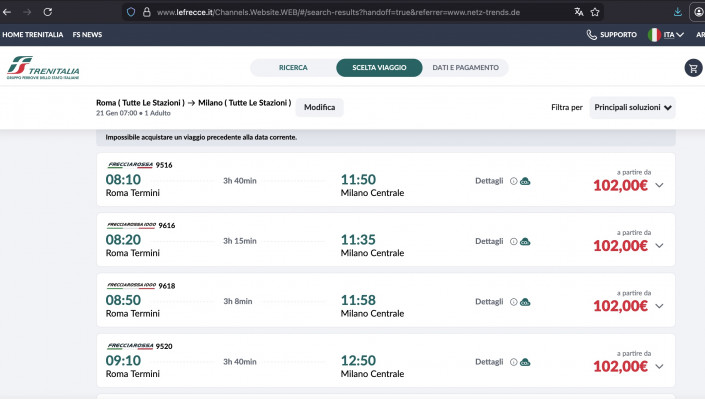The height and width of the screenshot is (400, 705).
Task: Click the Trenitalia logo
Action: (43, 68)
